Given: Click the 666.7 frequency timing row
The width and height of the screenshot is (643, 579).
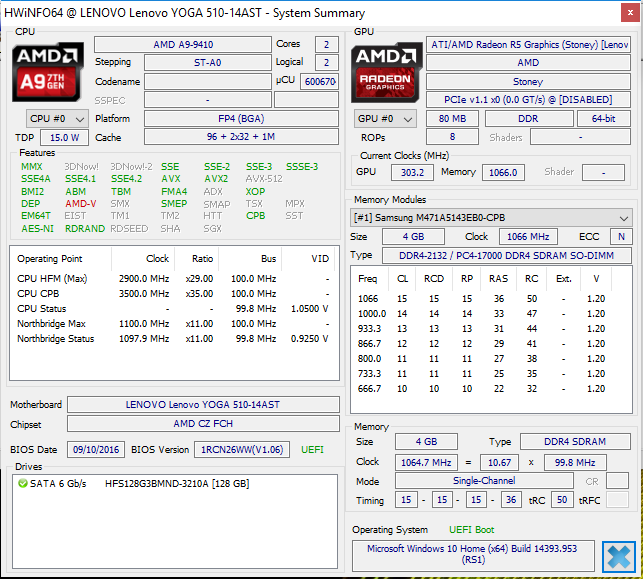Looking at the screenshot, I should [x=482, y=389].
